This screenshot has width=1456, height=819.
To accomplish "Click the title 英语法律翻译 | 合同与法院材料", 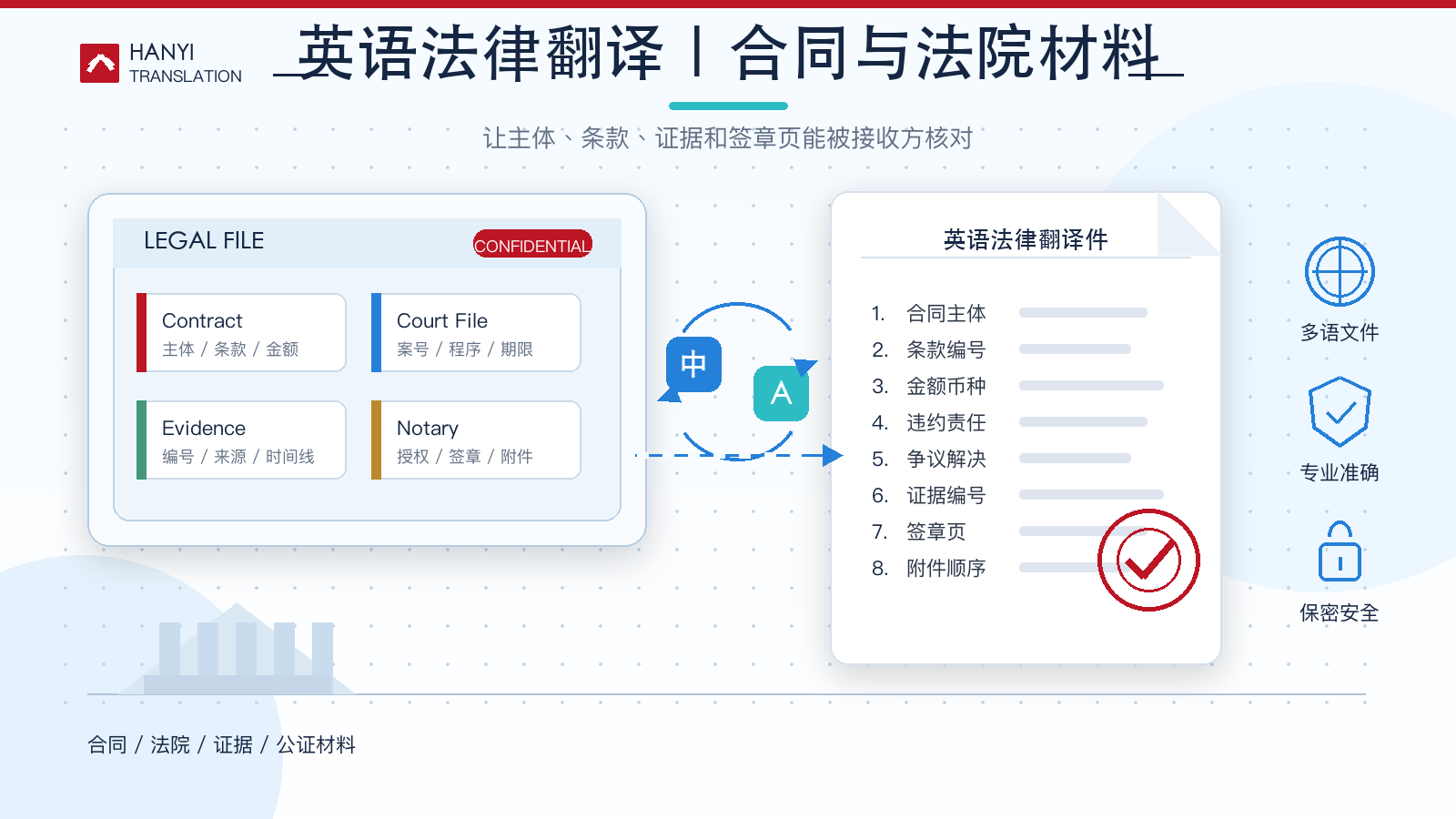I will (728, 53).
